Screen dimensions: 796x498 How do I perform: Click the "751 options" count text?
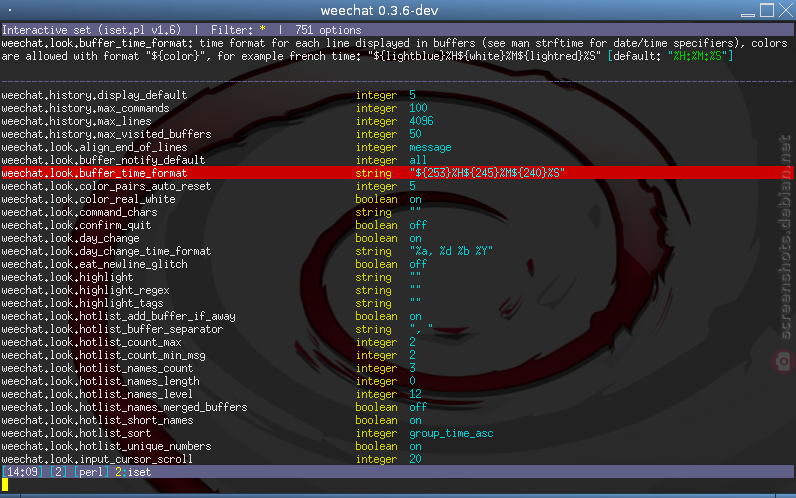[x=328, y=30]
